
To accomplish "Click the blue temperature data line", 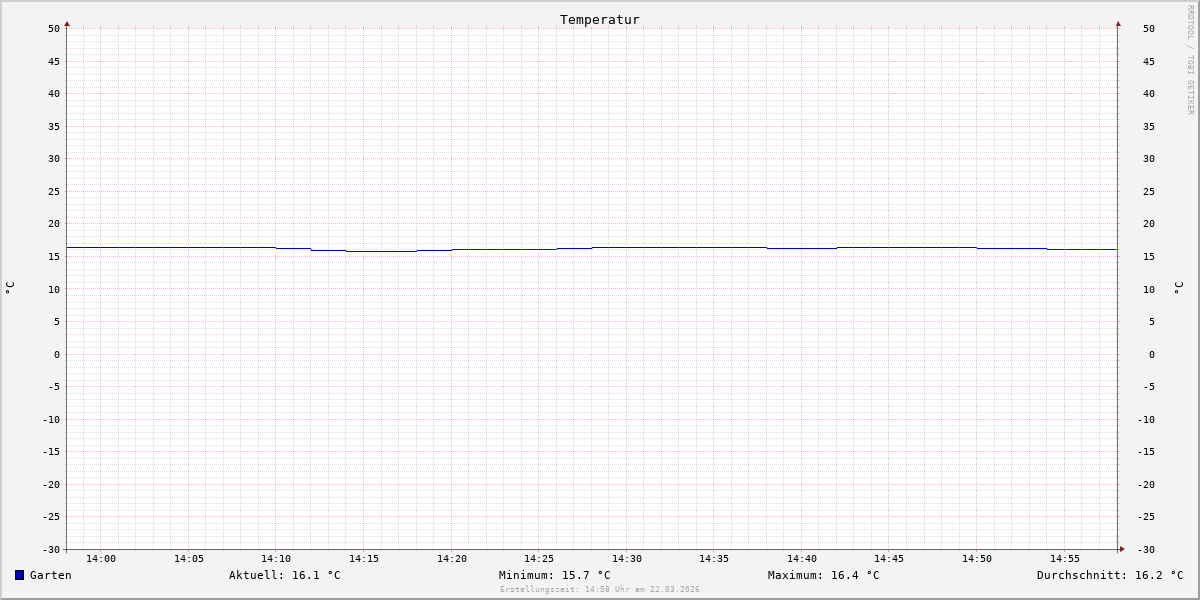I will [x=592, y=248].
